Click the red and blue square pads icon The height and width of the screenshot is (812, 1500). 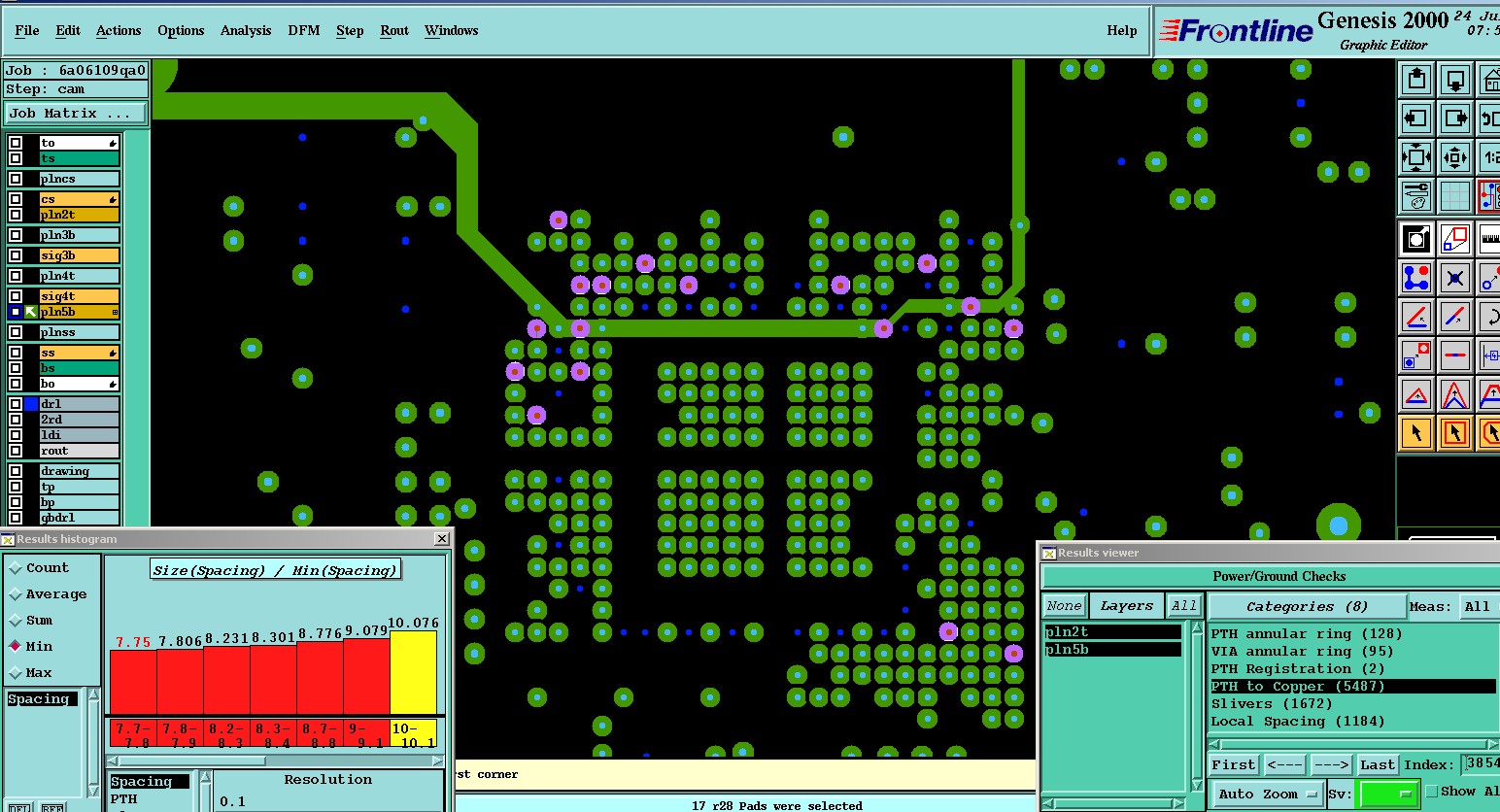(x=1415, y=355)
